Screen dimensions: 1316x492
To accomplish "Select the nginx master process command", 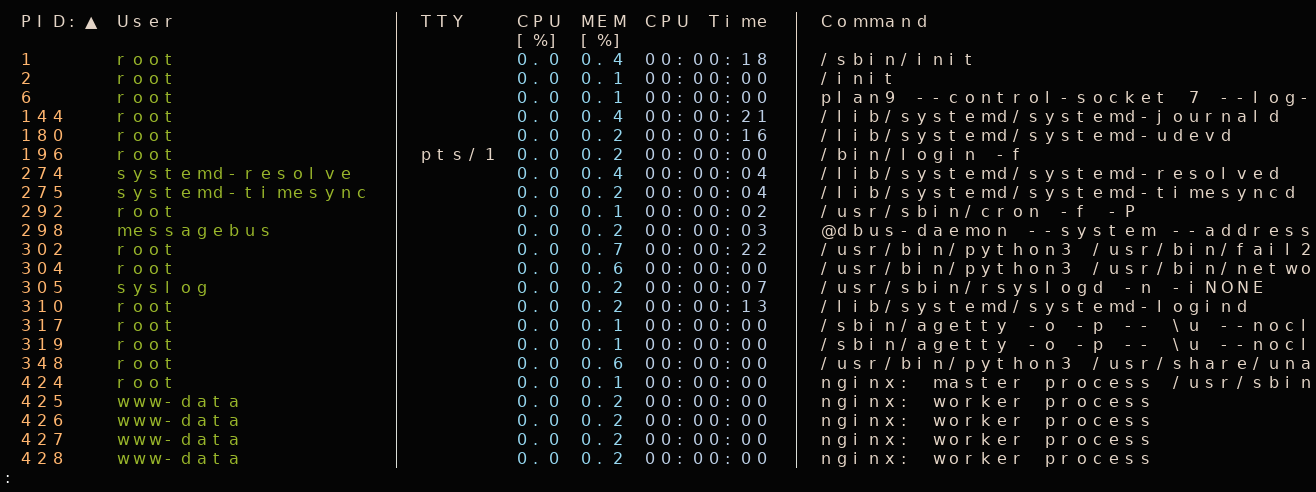I will coord(1065,383).
